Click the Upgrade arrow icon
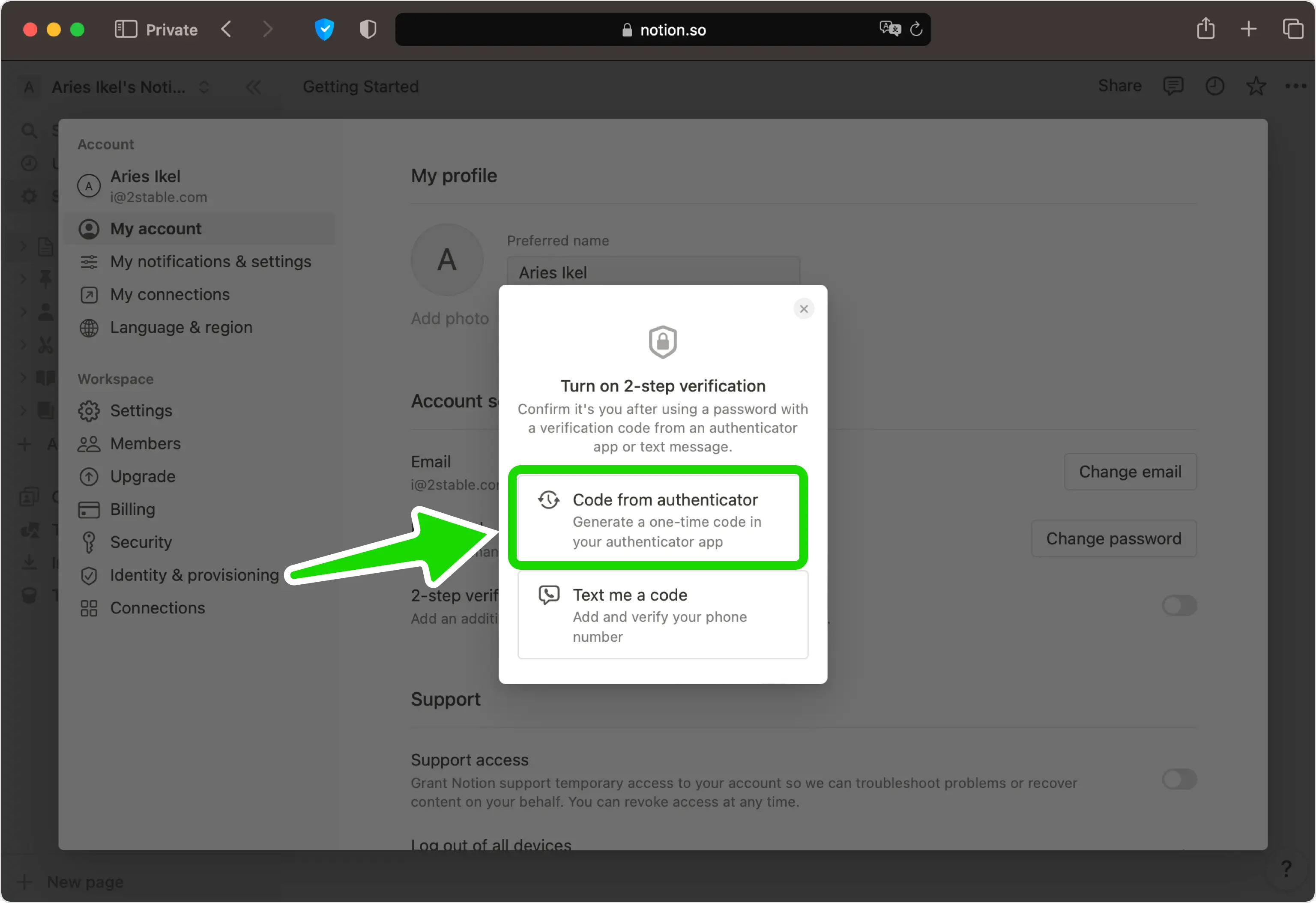 [x=89, y=477]
